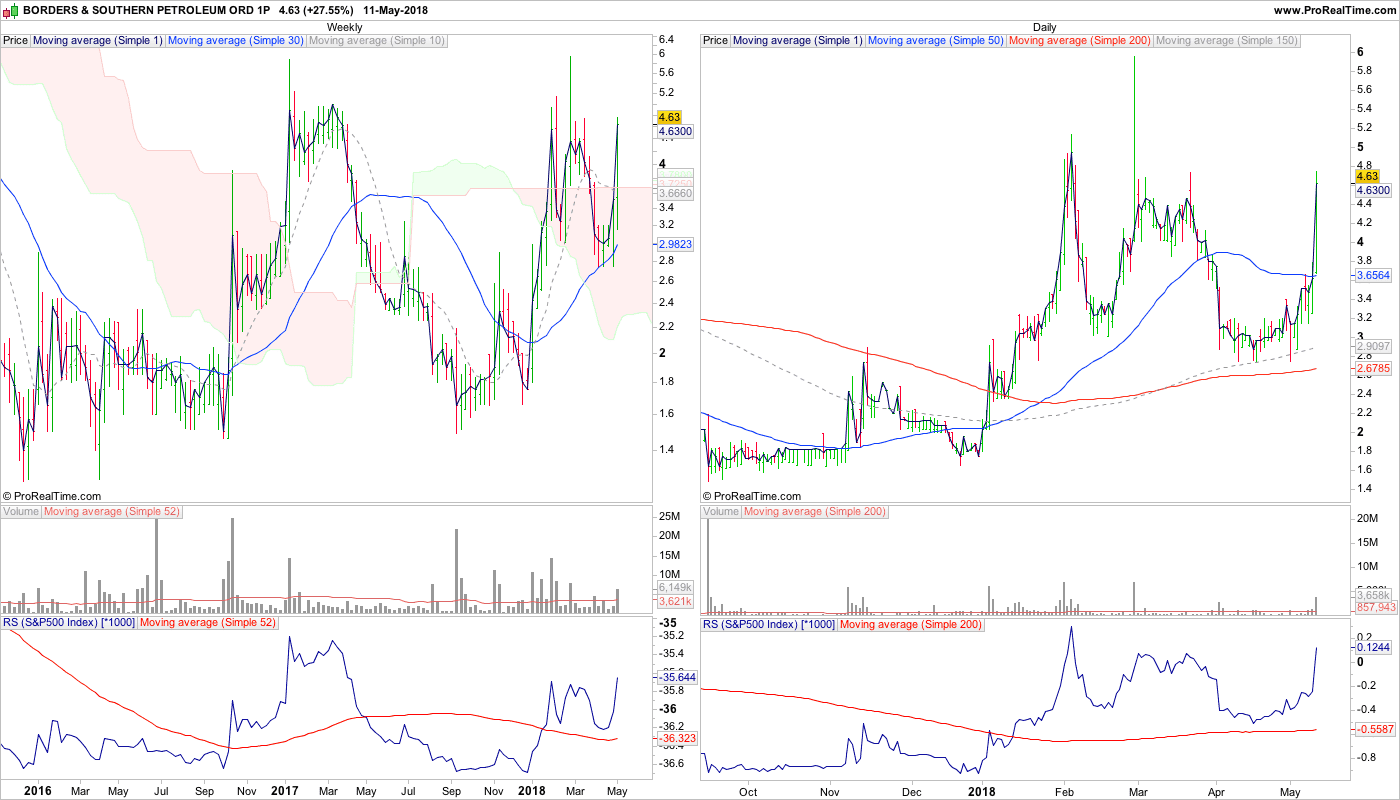Click Moving average (Simple 50) label
Image resolution: width=1400 pixels, height=800 pixels.
pyautogui.click(x=935, y=41)
